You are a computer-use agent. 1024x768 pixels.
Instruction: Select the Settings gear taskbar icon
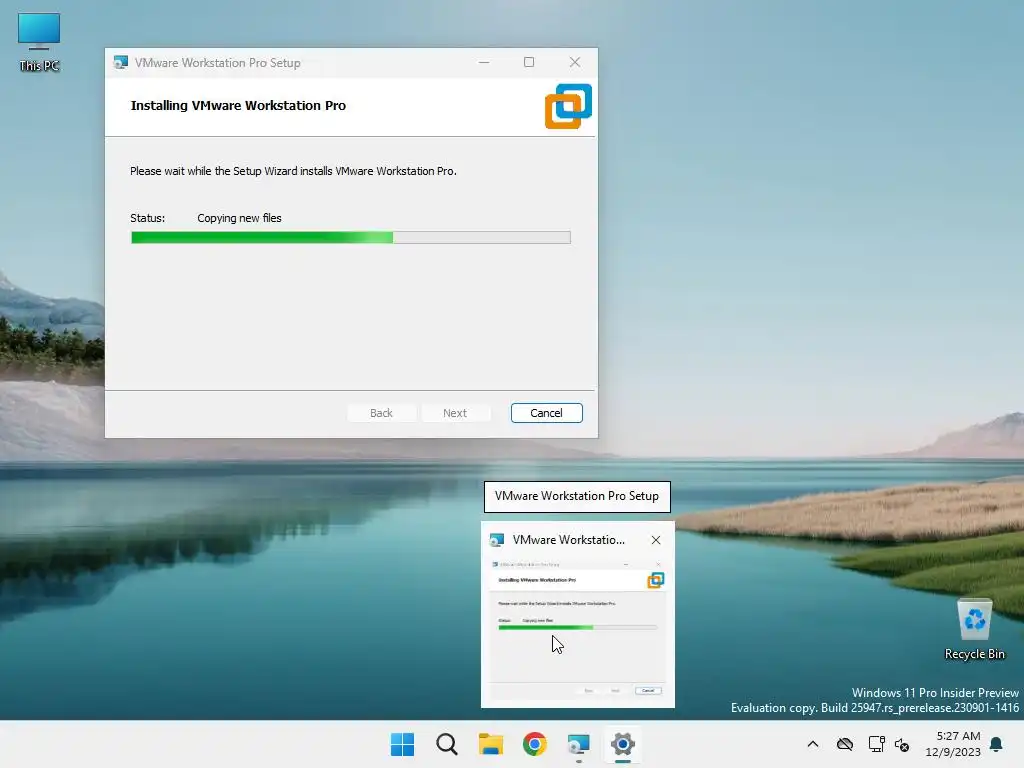tap(622, 744)
